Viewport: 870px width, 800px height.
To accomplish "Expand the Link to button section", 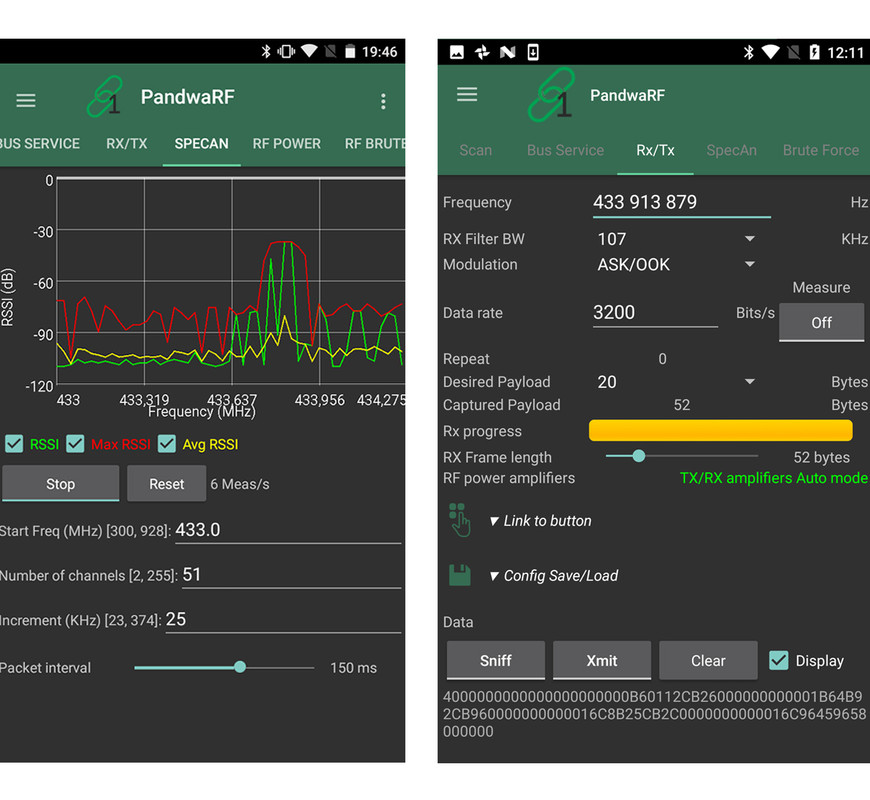I will coord(540,521).
